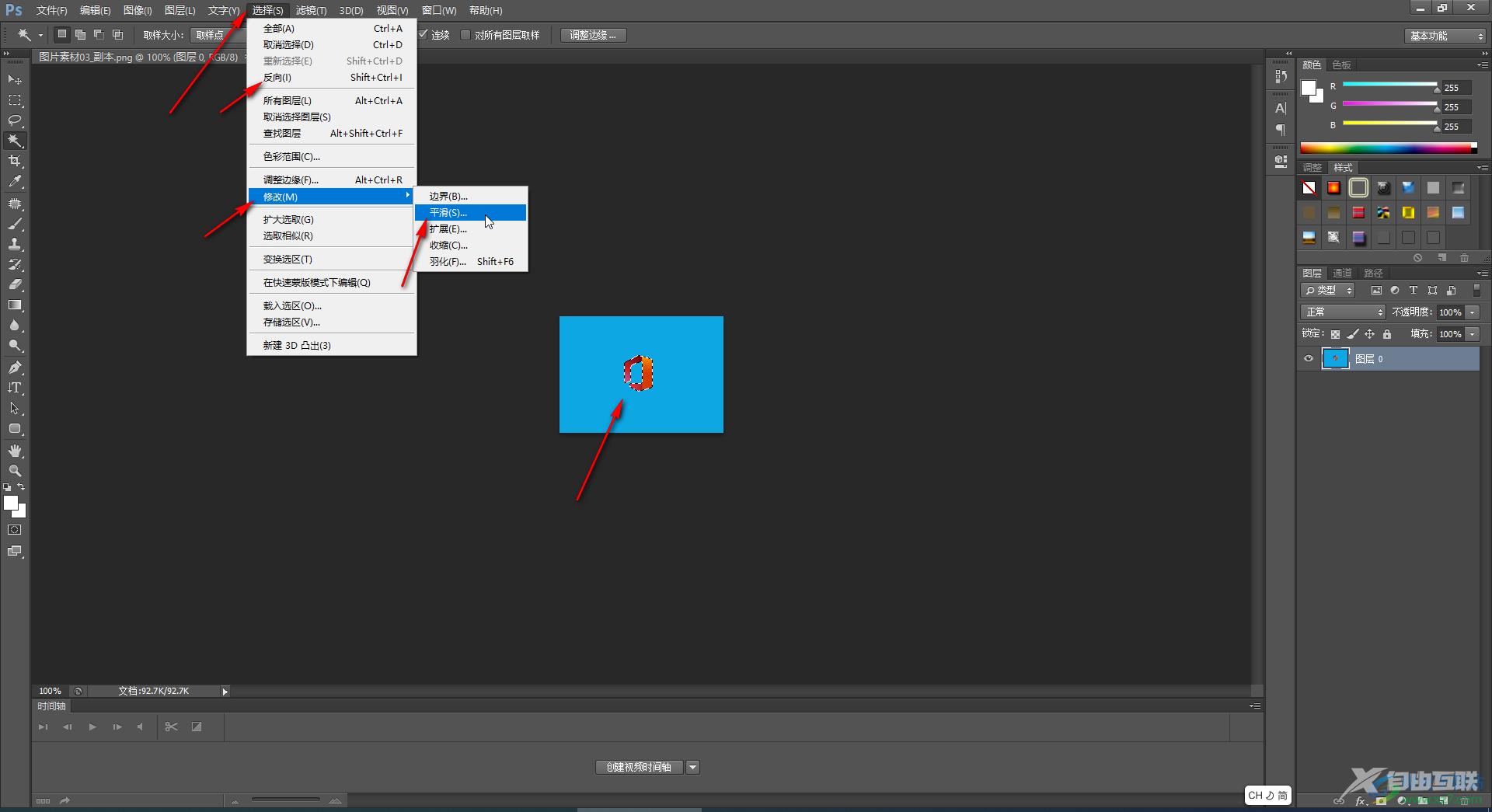Toggle lock all
The width and height of the screenshot is (1492, 812).
coord(1387,334)
